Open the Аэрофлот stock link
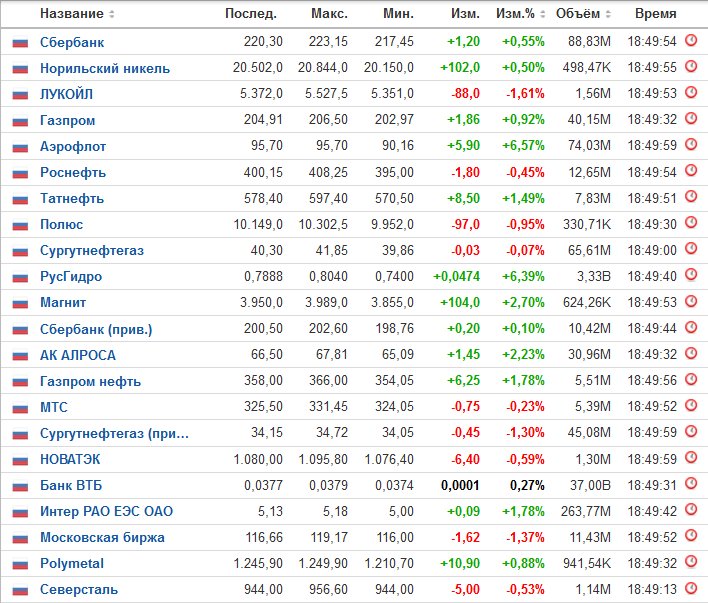Viewport: 708px width, 603px height. point(73,146)
